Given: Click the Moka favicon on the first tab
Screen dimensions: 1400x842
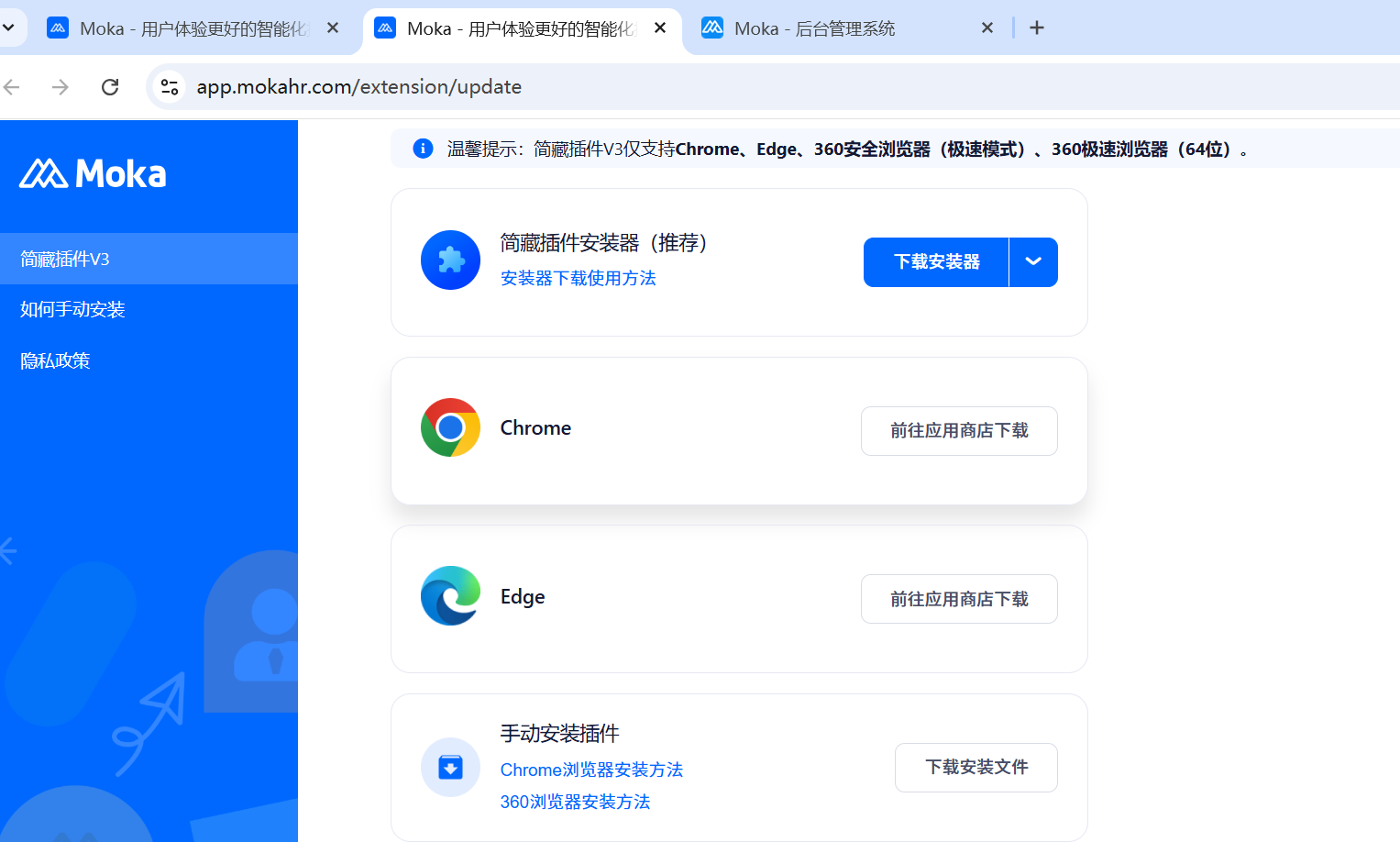Looking at the screenshot, I should [x=58, y=28].
